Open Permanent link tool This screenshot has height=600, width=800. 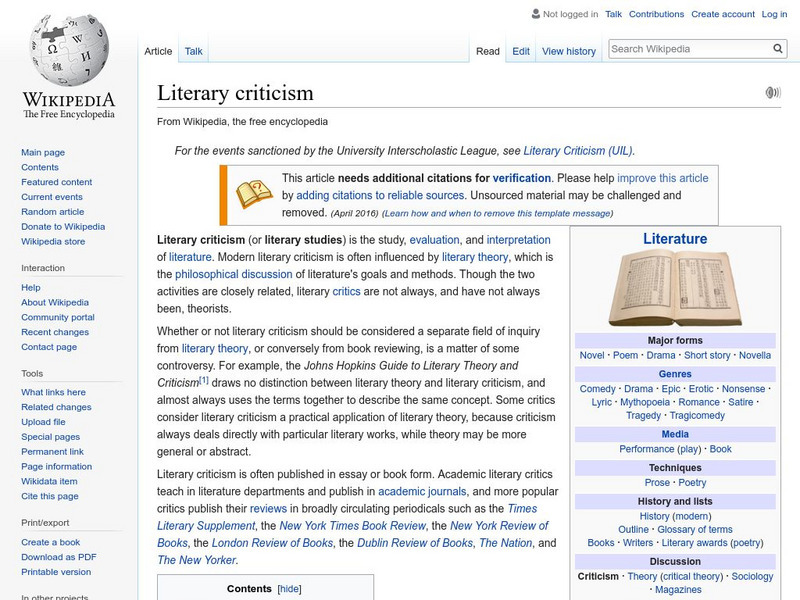coord(52,451)
